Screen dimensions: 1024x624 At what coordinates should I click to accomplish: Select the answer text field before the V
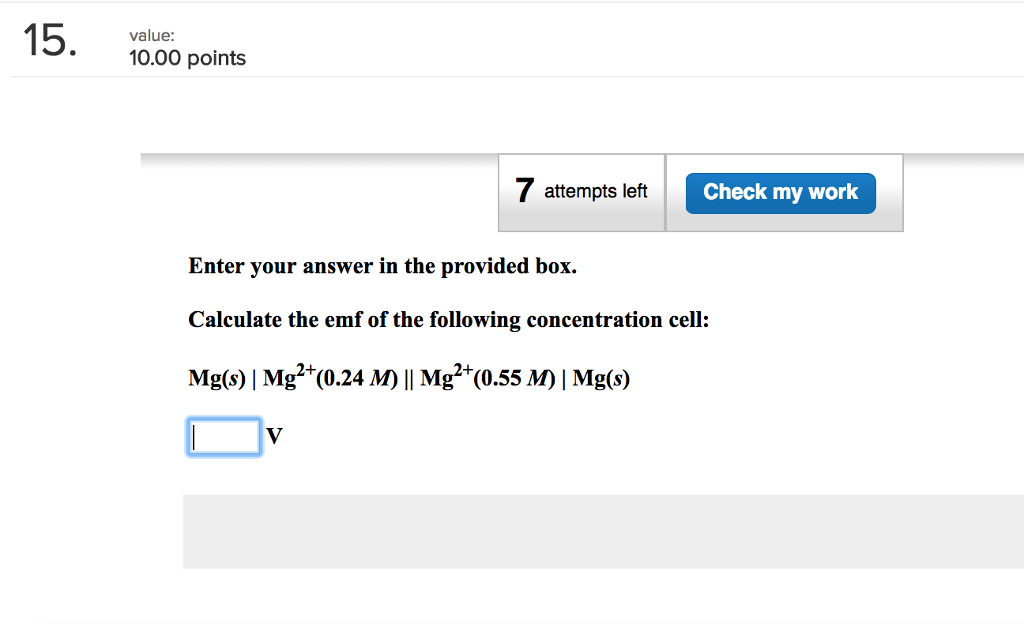pyautogui.click(x=223, y=436)
